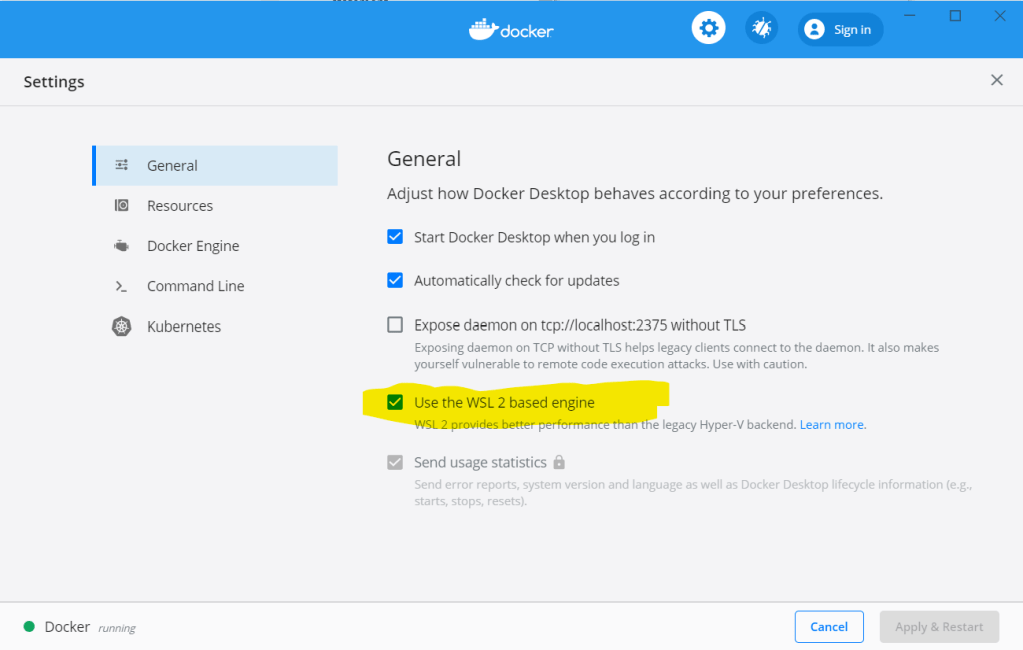Click the General sliders icon
The height and width of the screenshot is (650, 1023).
click(x=122, y=166)
